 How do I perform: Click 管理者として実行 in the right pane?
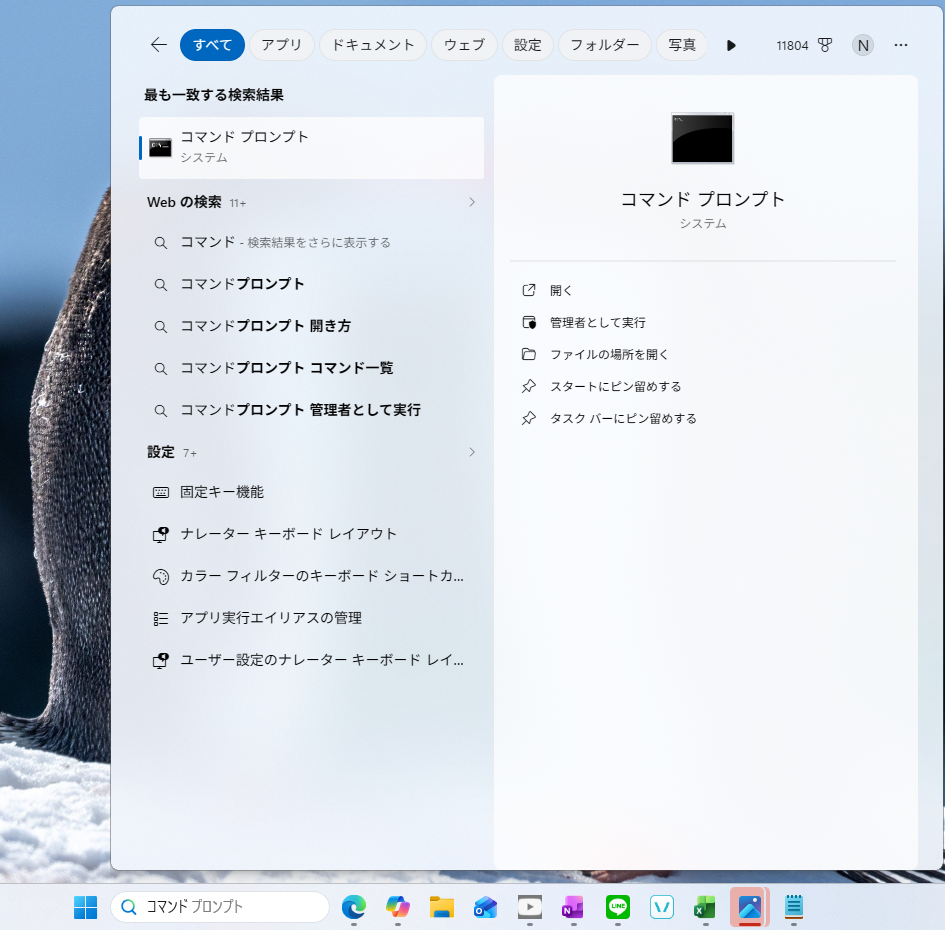click(x=597, y=323)
